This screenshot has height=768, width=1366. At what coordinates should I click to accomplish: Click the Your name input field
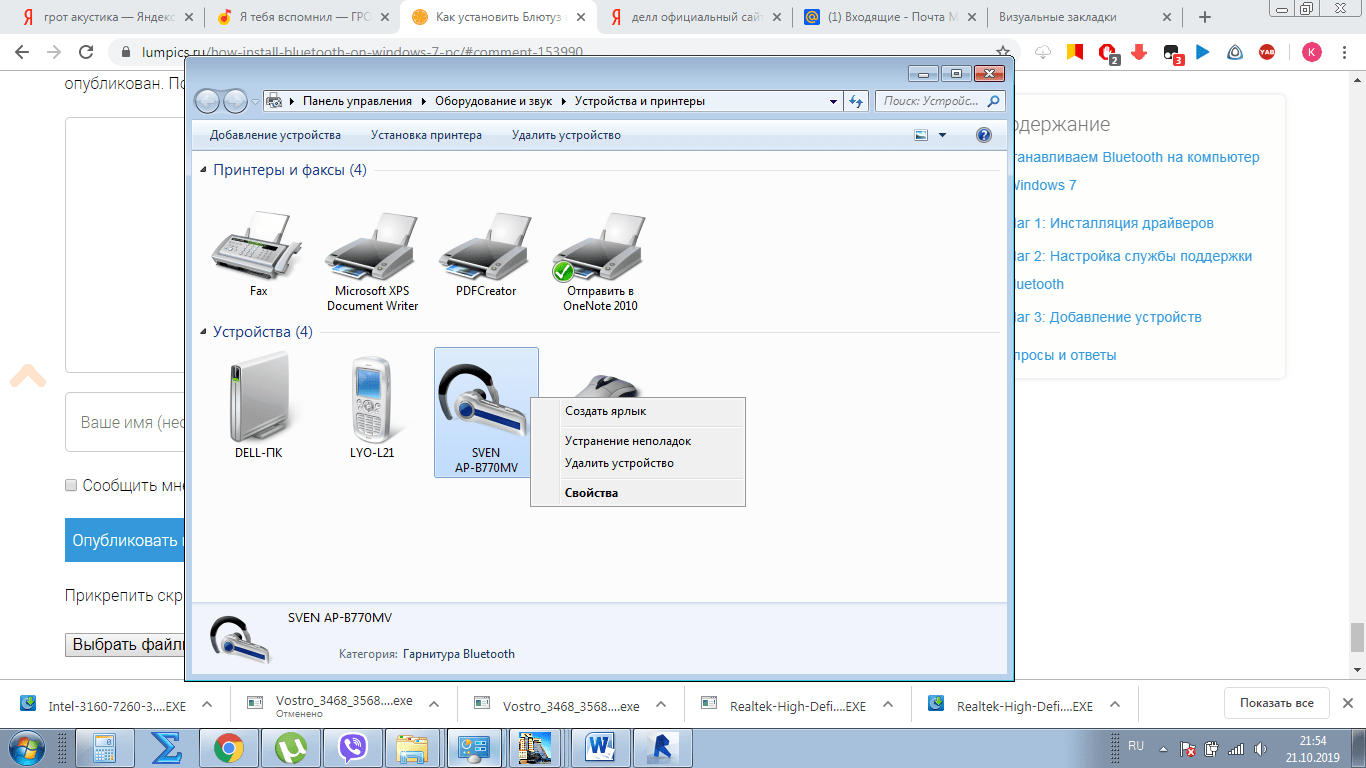coord(126,422)
